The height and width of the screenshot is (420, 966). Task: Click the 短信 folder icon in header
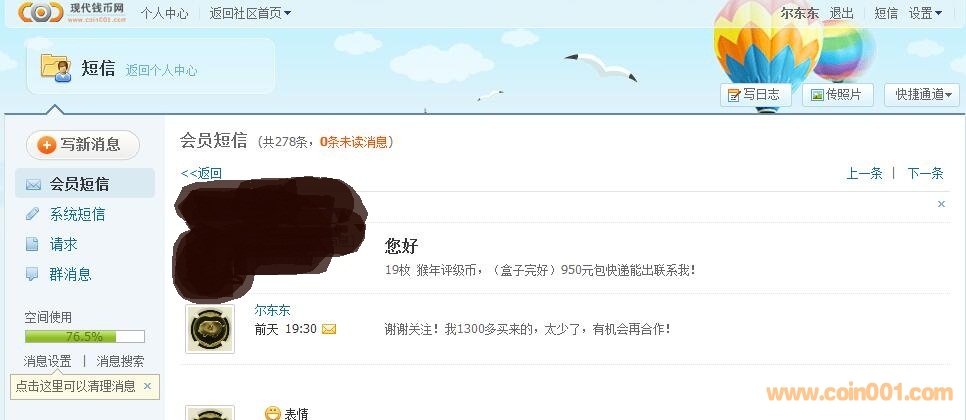click(x=55, y=68)
